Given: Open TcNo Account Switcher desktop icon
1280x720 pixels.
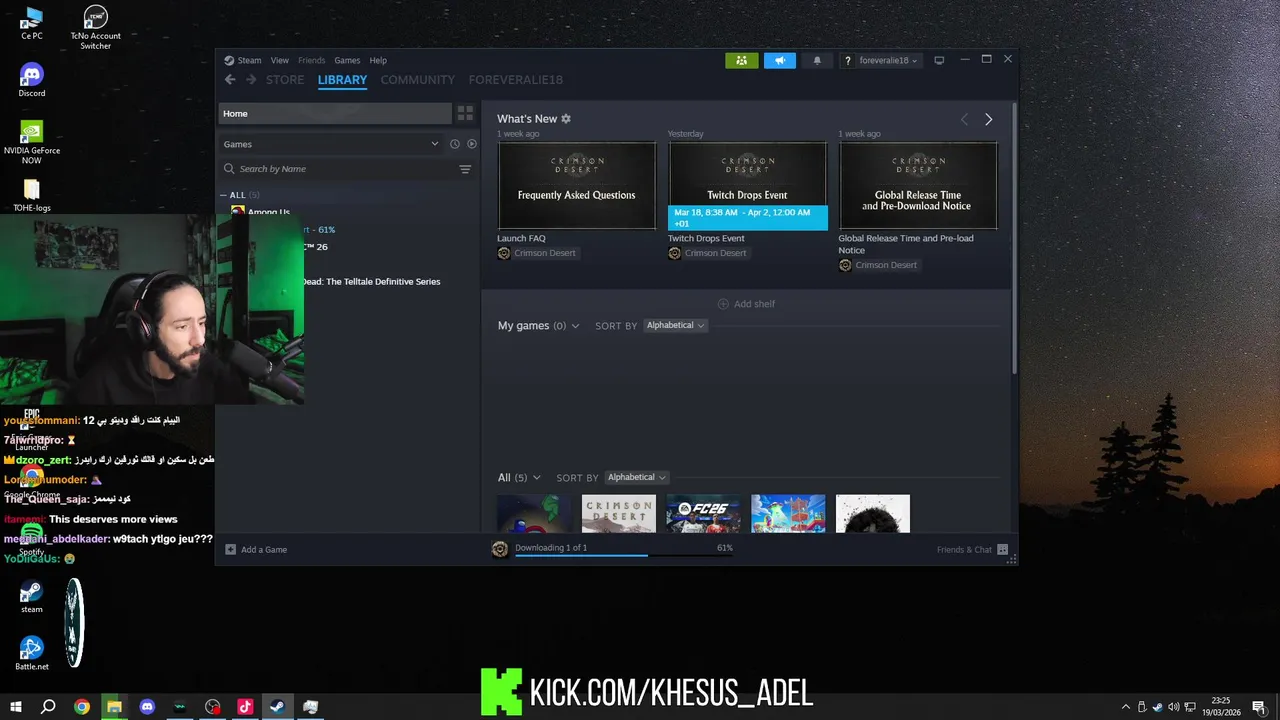Looking at the screenshot, I should click(x=95, y=28).
